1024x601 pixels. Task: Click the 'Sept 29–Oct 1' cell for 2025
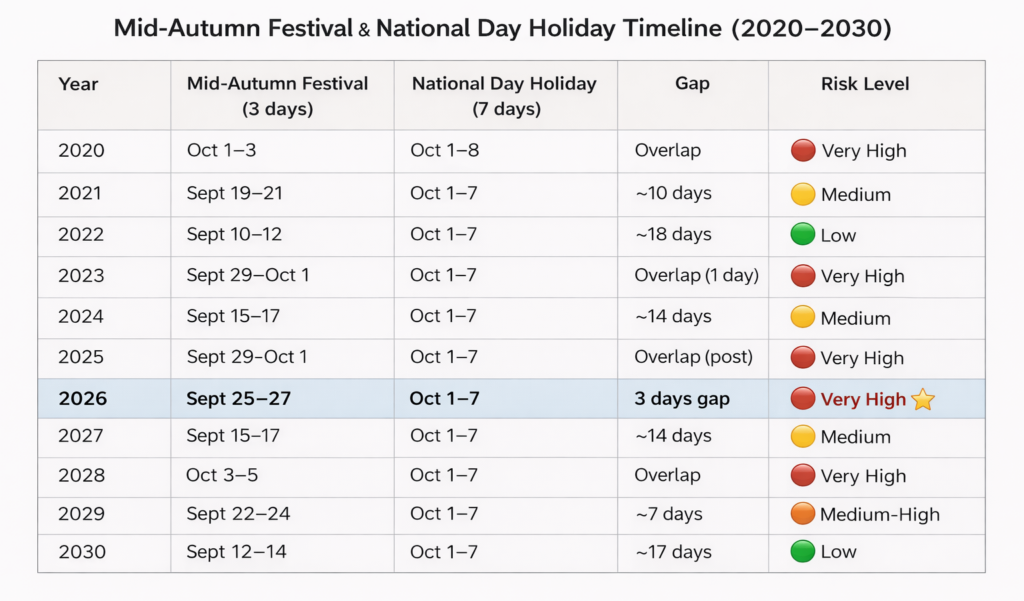(247, 357)
